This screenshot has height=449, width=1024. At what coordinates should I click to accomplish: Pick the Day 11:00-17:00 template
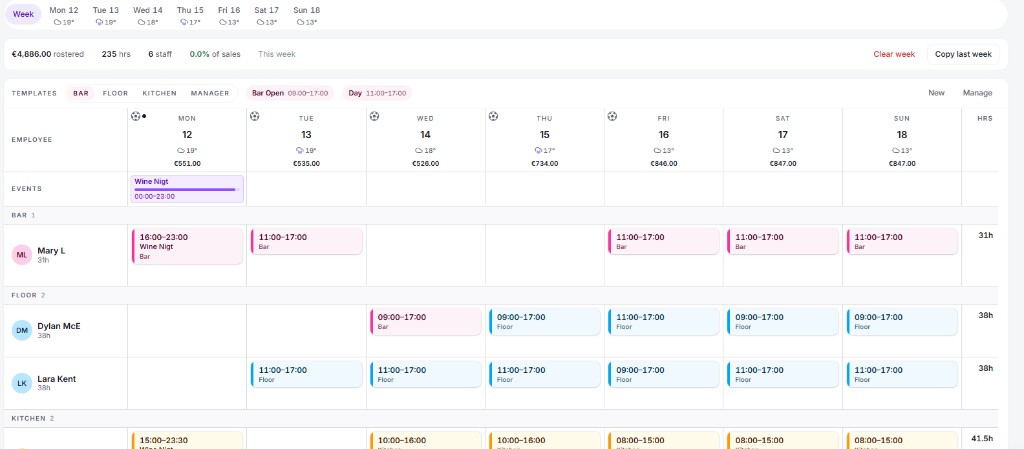pyautogui.click(x=377, y=93)
